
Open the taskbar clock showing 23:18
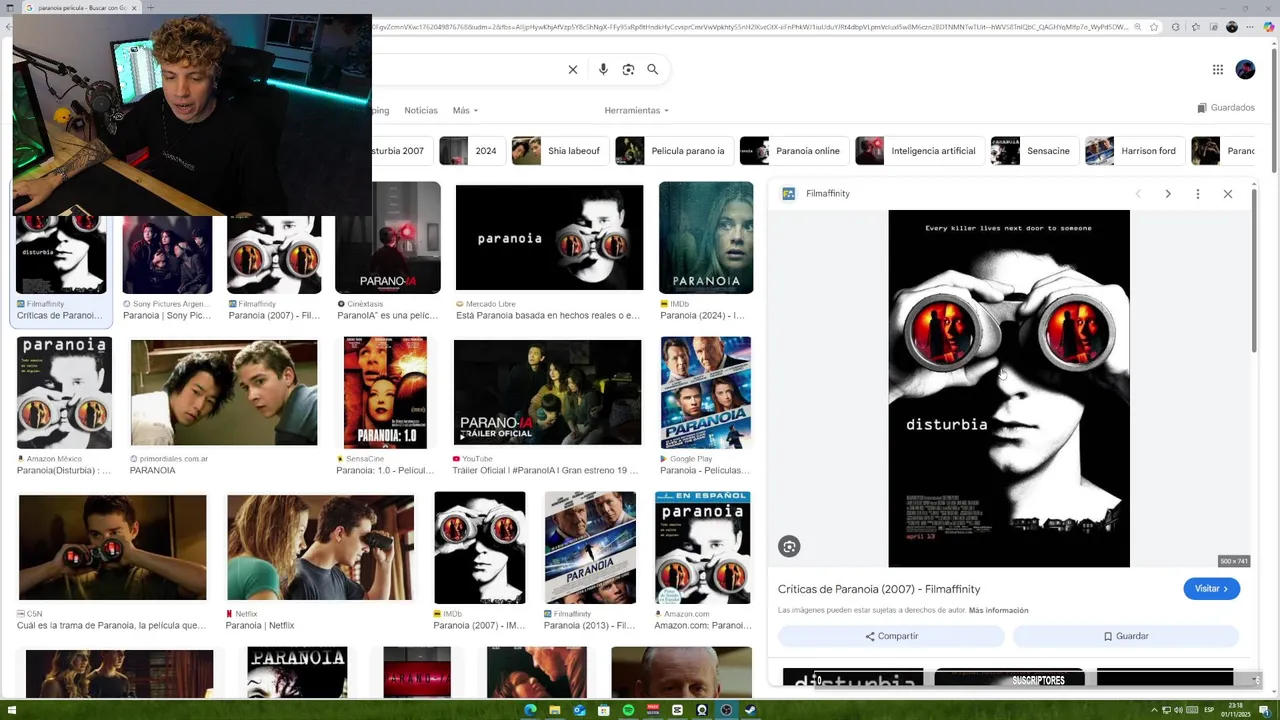pyautogui.click(x=1236, y=710)
